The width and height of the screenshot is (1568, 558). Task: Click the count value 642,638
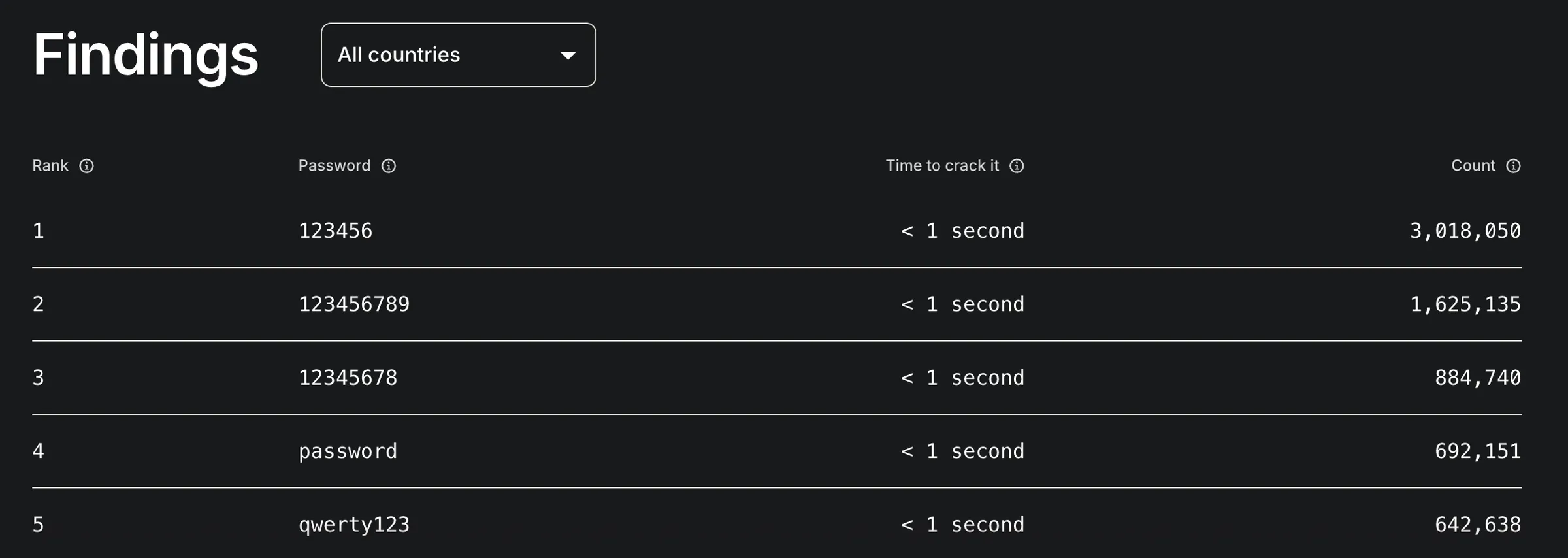1478,525
